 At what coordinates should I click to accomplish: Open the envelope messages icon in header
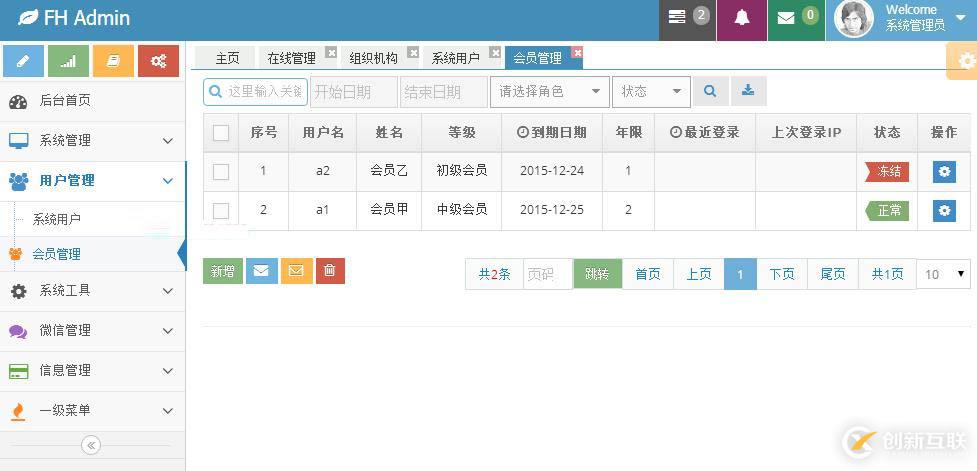pos(786,17)
